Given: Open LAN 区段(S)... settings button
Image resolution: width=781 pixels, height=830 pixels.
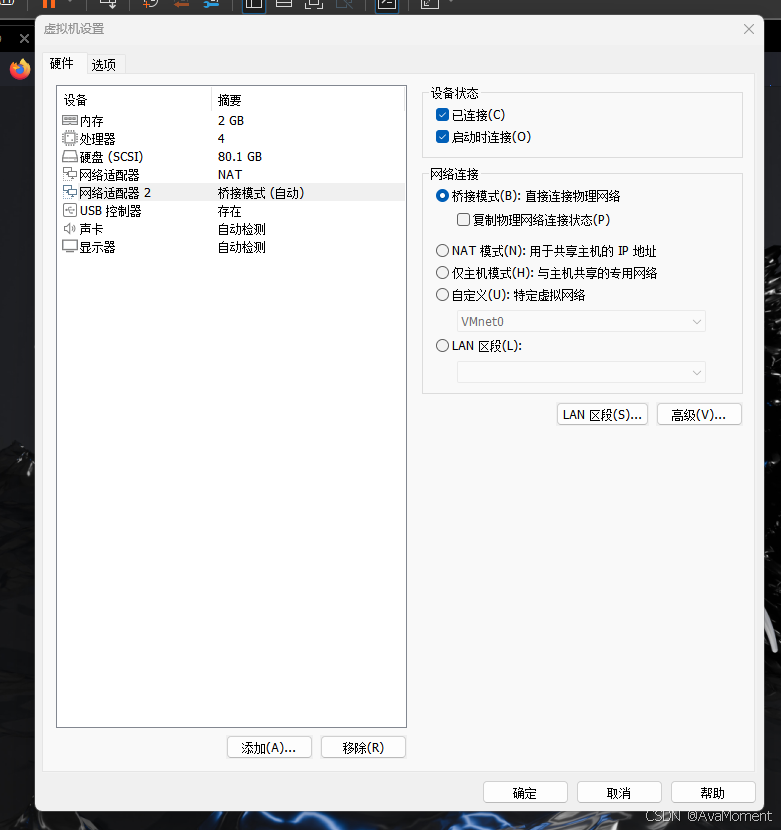Looking at the screenshot, I should [602, 414].
